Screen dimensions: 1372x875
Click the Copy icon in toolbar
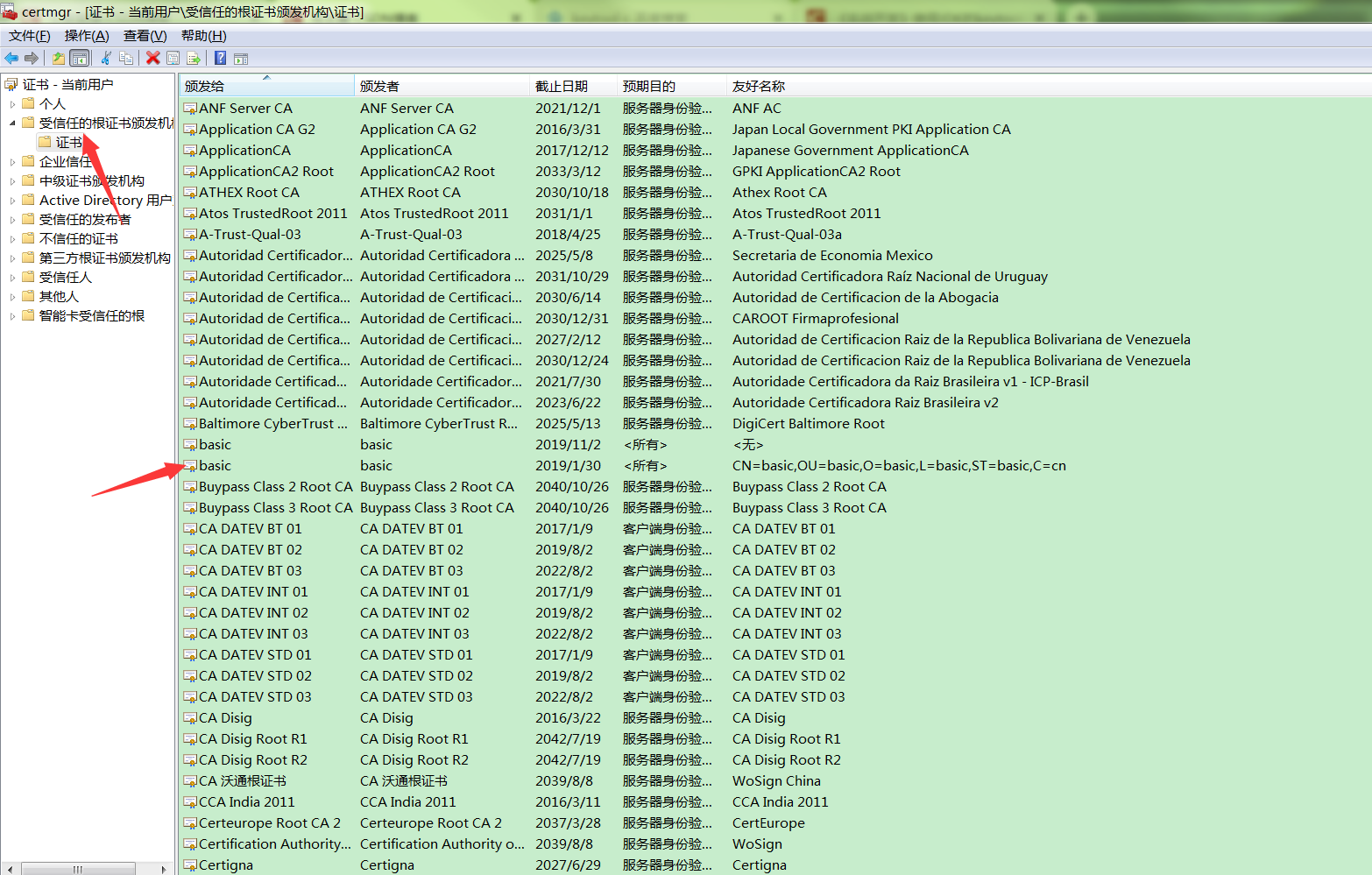[126, 58]
